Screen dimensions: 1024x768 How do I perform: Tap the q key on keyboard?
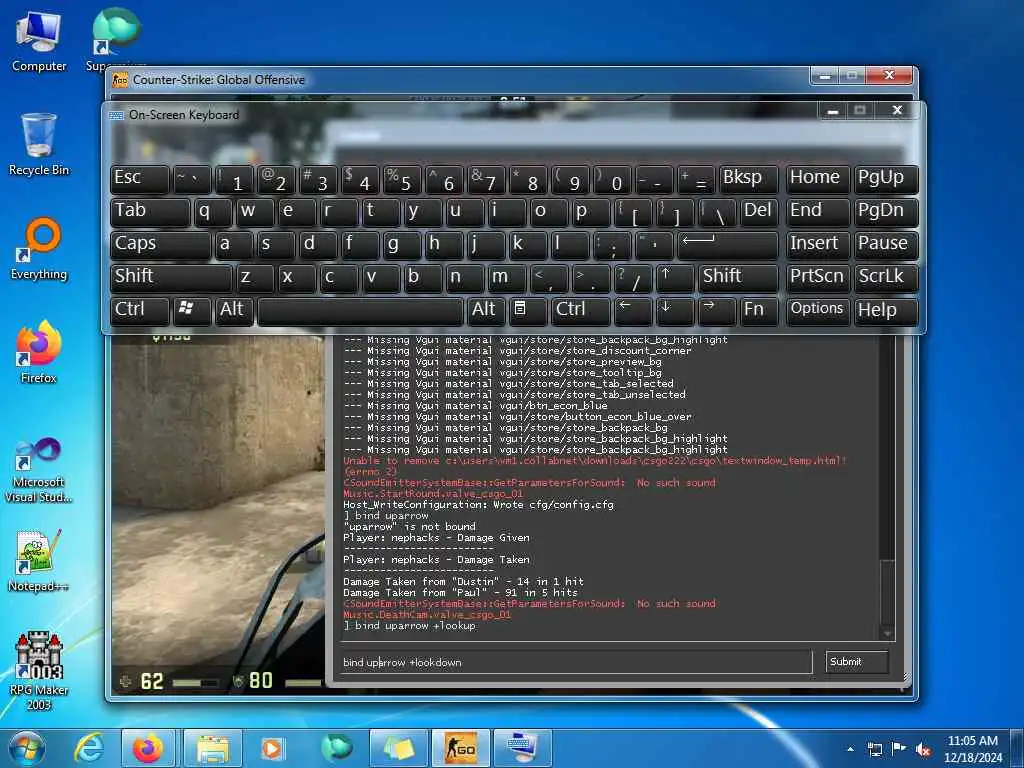coord(212,212)
